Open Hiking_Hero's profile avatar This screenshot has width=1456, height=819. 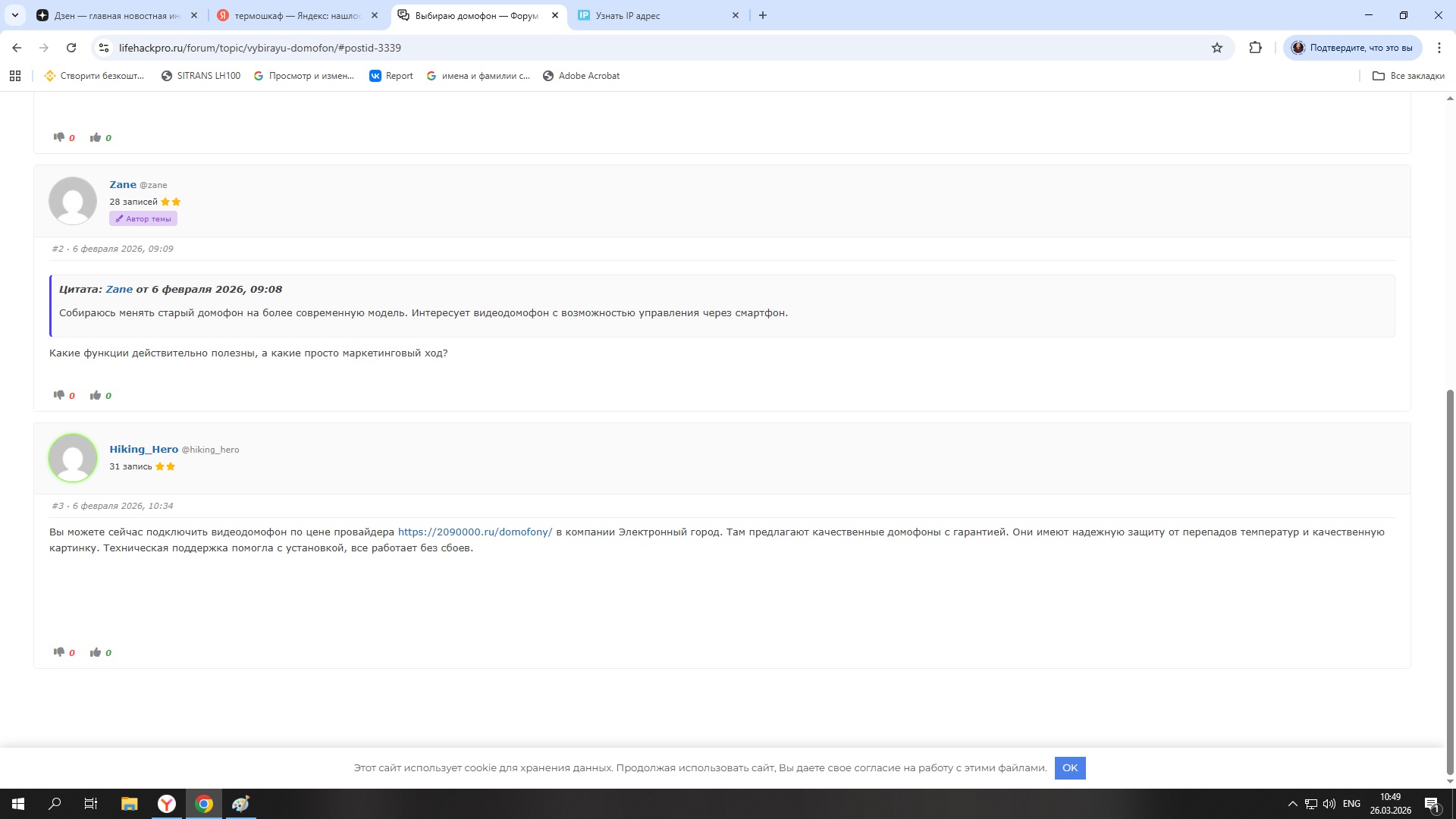tap(73, 458)
